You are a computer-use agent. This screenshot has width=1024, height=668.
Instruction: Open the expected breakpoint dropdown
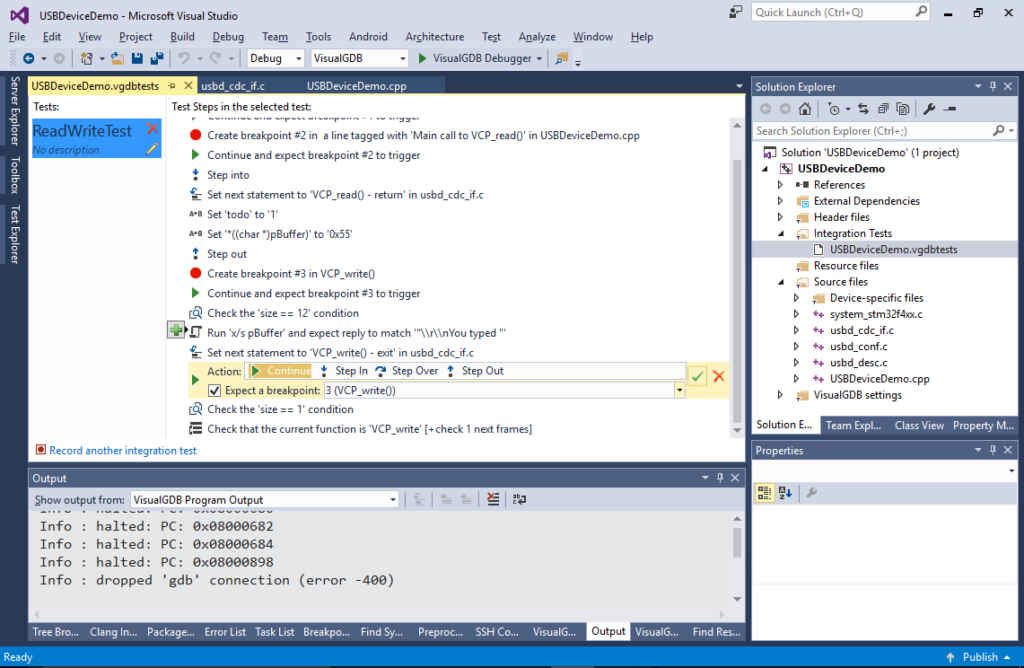tap(679, 390)
